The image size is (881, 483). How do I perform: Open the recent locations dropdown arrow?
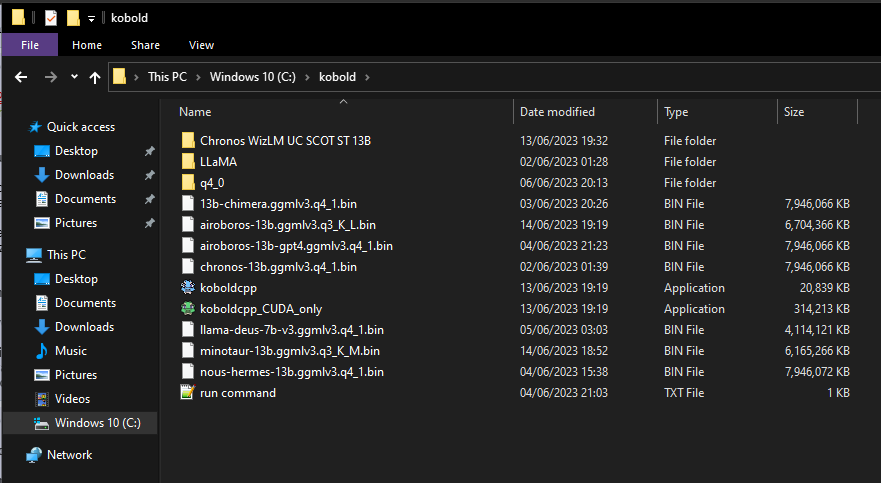(74, 77)
